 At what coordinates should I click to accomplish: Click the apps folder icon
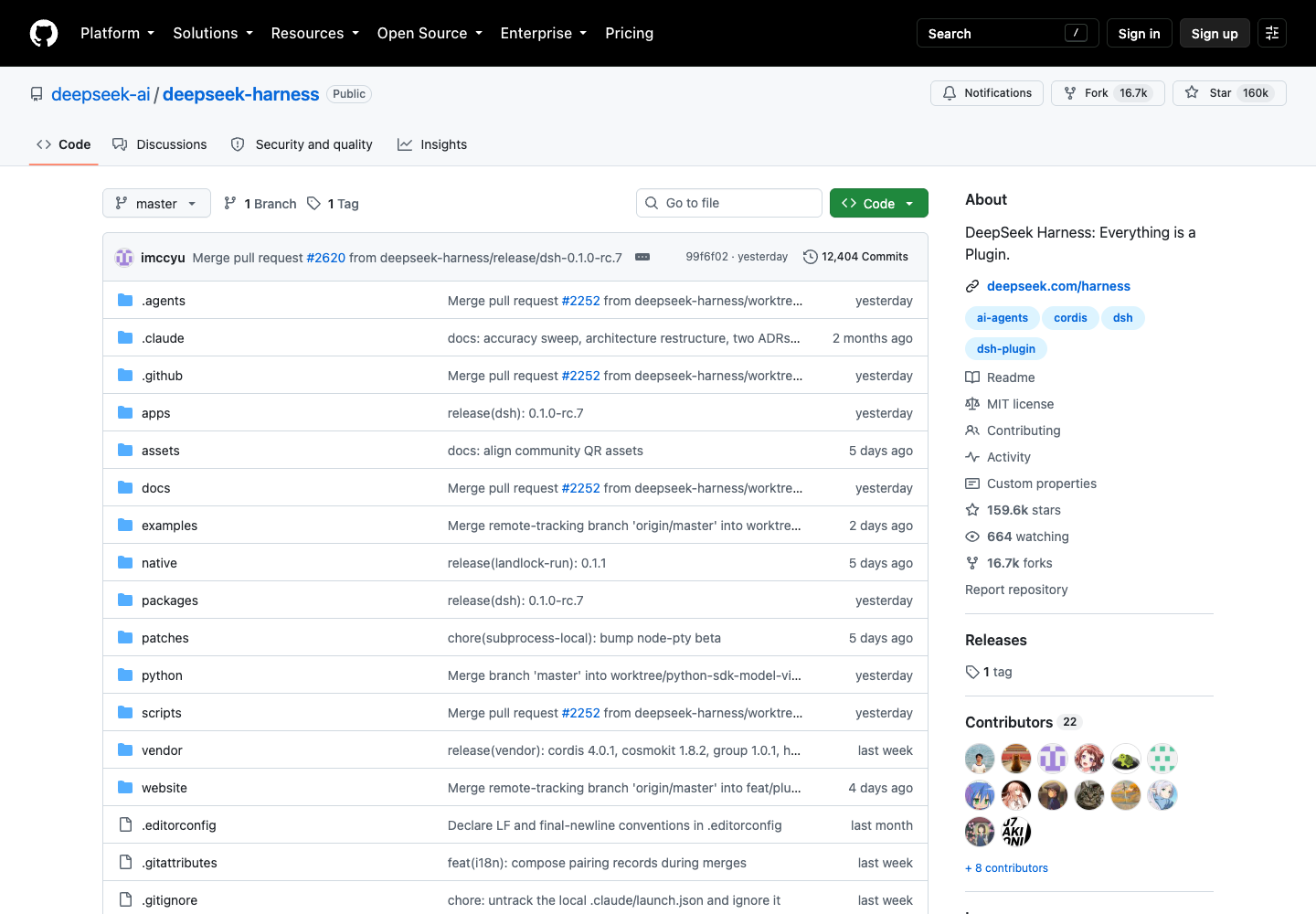point(125,412)
